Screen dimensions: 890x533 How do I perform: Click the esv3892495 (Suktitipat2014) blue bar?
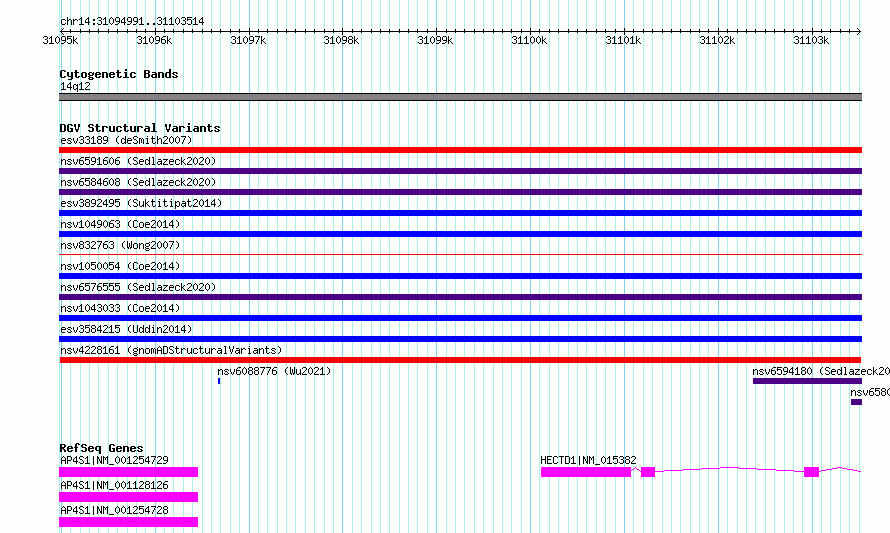click(460, 213)
